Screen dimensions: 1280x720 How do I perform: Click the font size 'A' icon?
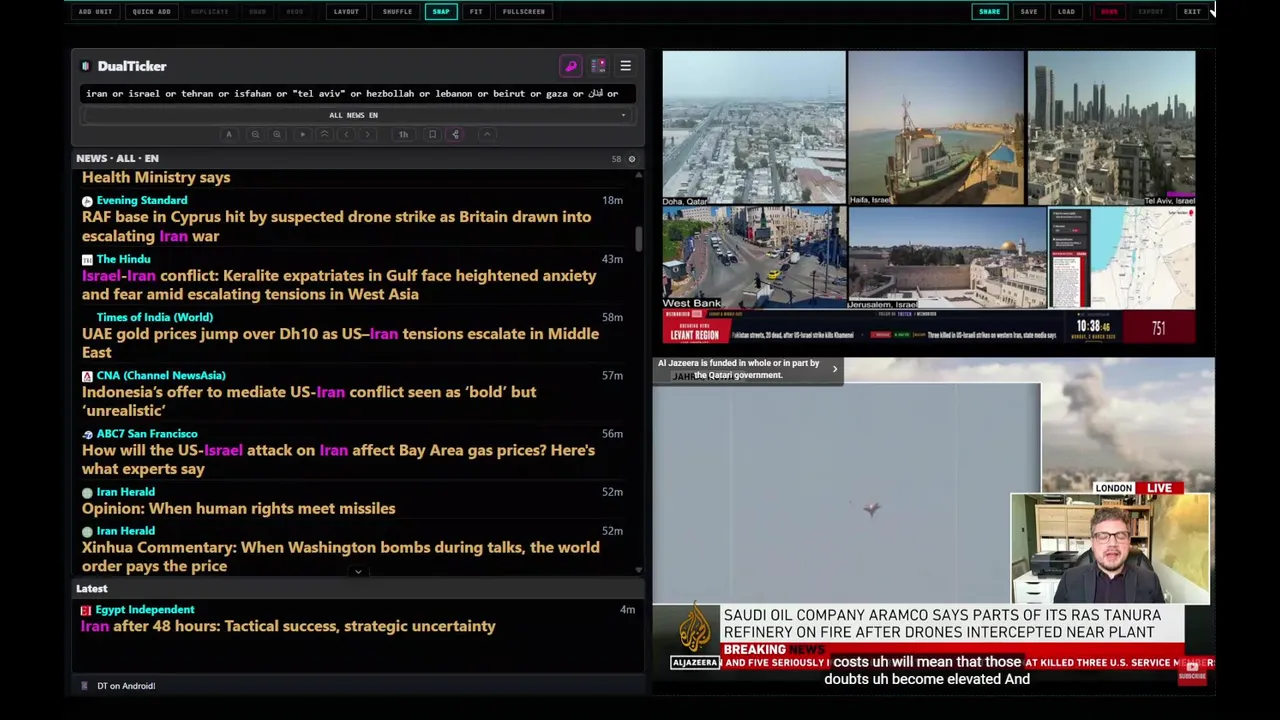[x=229, y=134]
